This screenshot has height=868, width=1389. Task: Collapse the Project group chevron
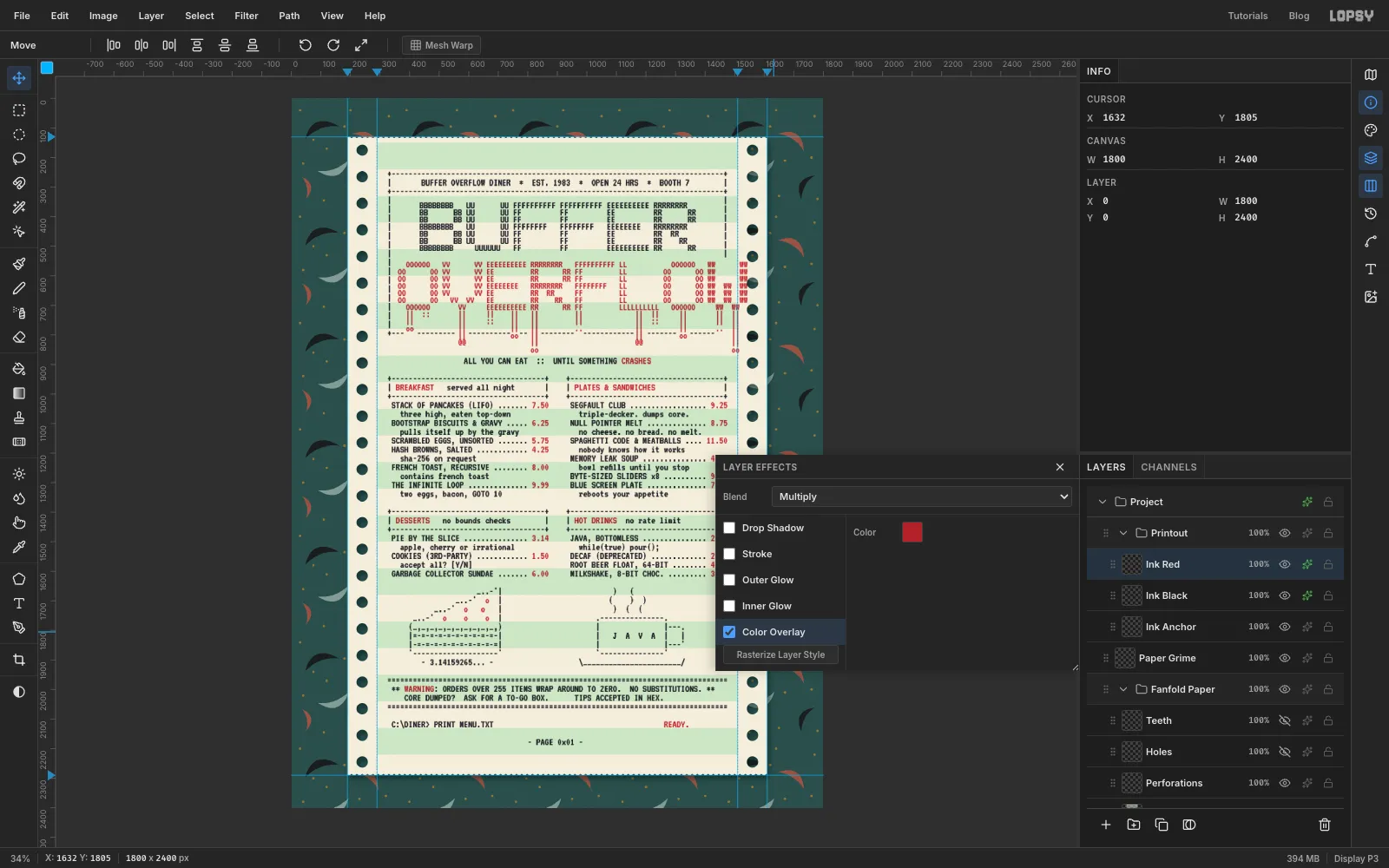click(1103, 502)
